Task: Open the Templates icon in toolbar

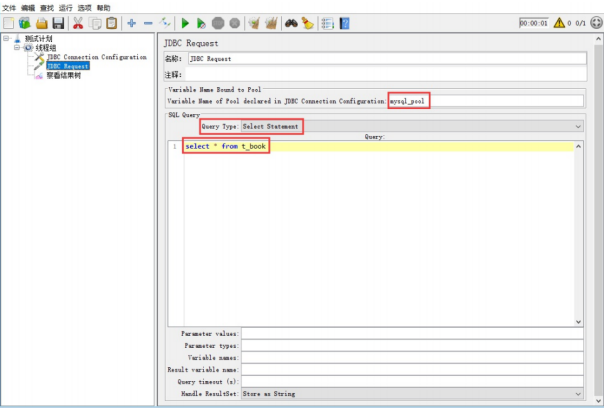Action: pyautogui.click(x=25, y=23)
